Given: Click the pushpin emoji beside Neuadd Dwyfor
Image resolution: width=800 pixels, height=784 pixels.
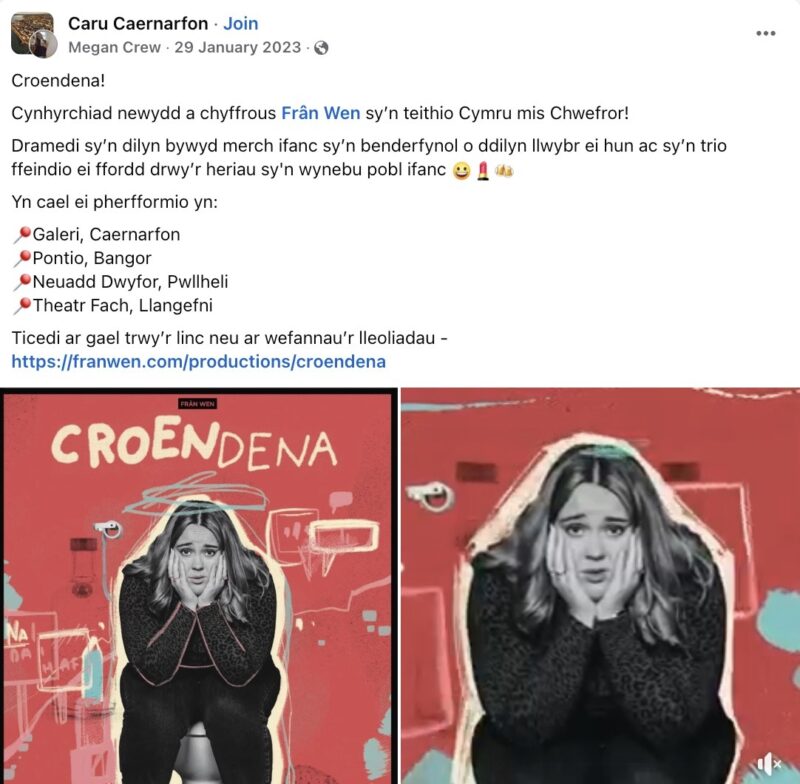Looking at the screenshot, I should (x=22, y=282).
